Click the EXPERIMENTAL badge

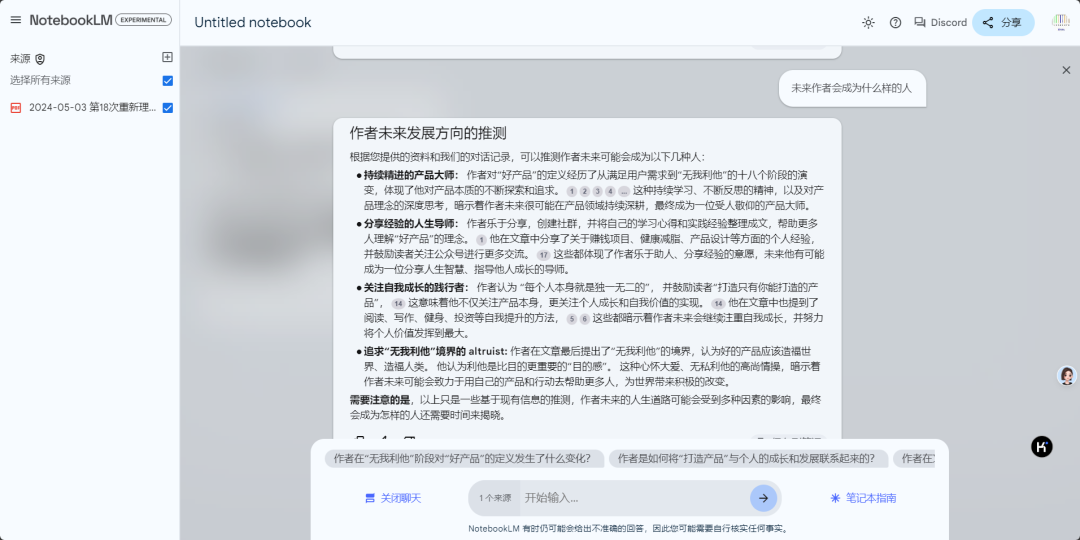(143, 20)
